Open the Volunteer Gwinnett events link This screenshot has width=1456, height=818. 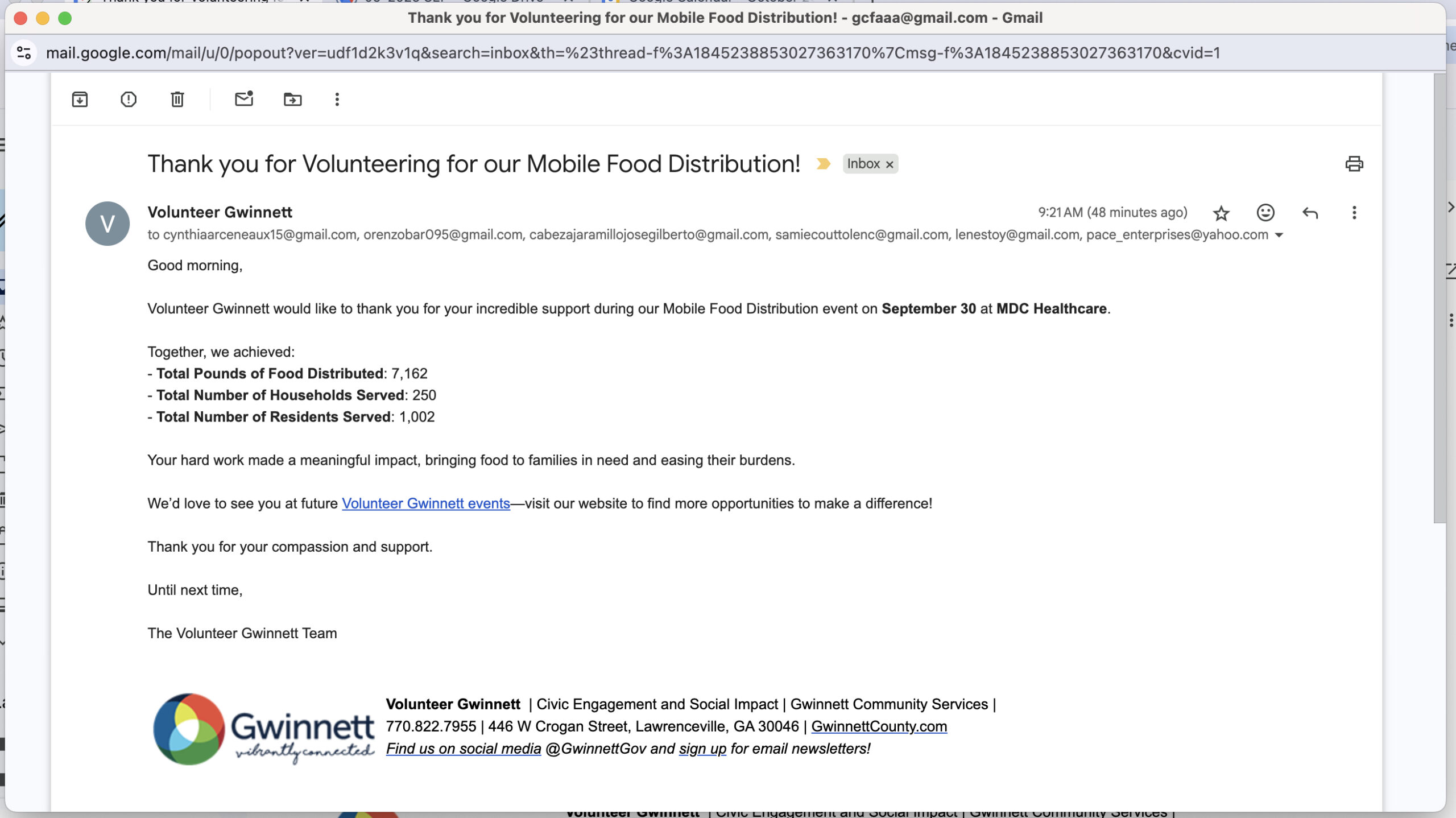[425, 503]
